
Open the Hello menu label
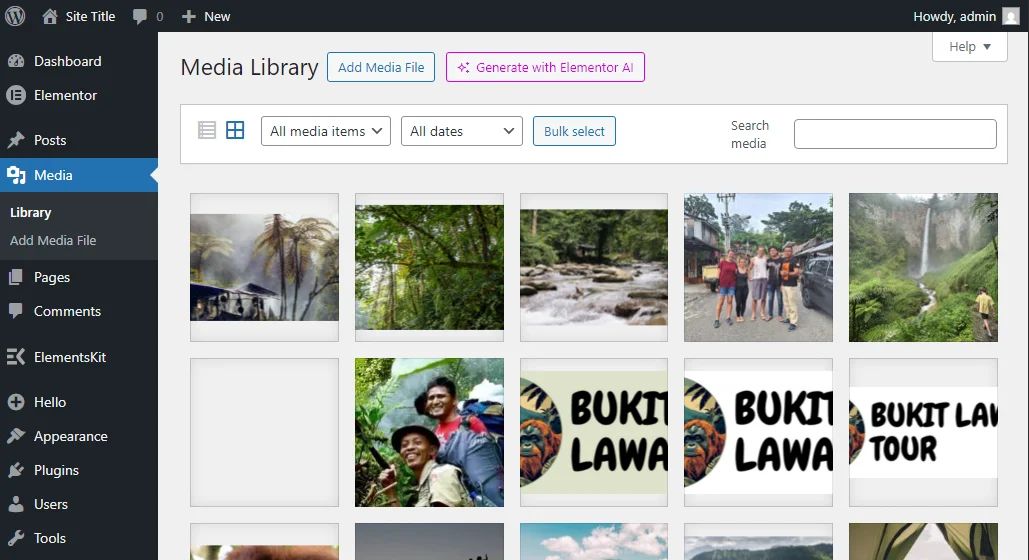pyautogui.click(x=50, y=402)
